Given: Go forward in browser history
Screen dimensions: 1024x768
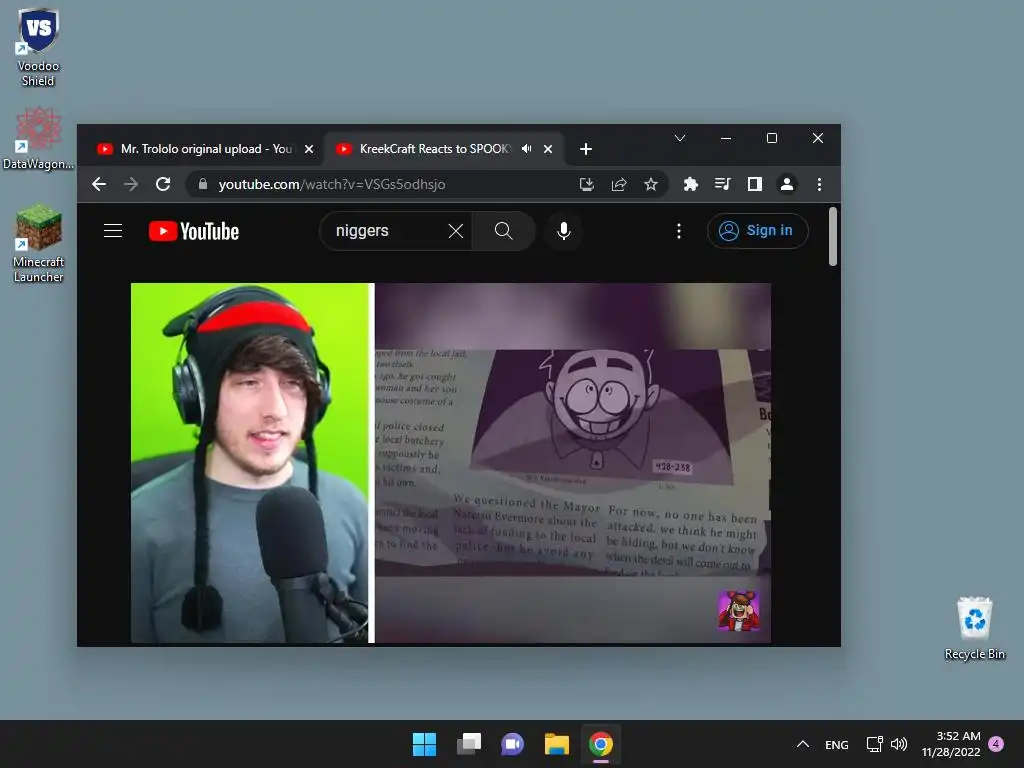Looking at the screenshot, I should (x=131, y=184).
